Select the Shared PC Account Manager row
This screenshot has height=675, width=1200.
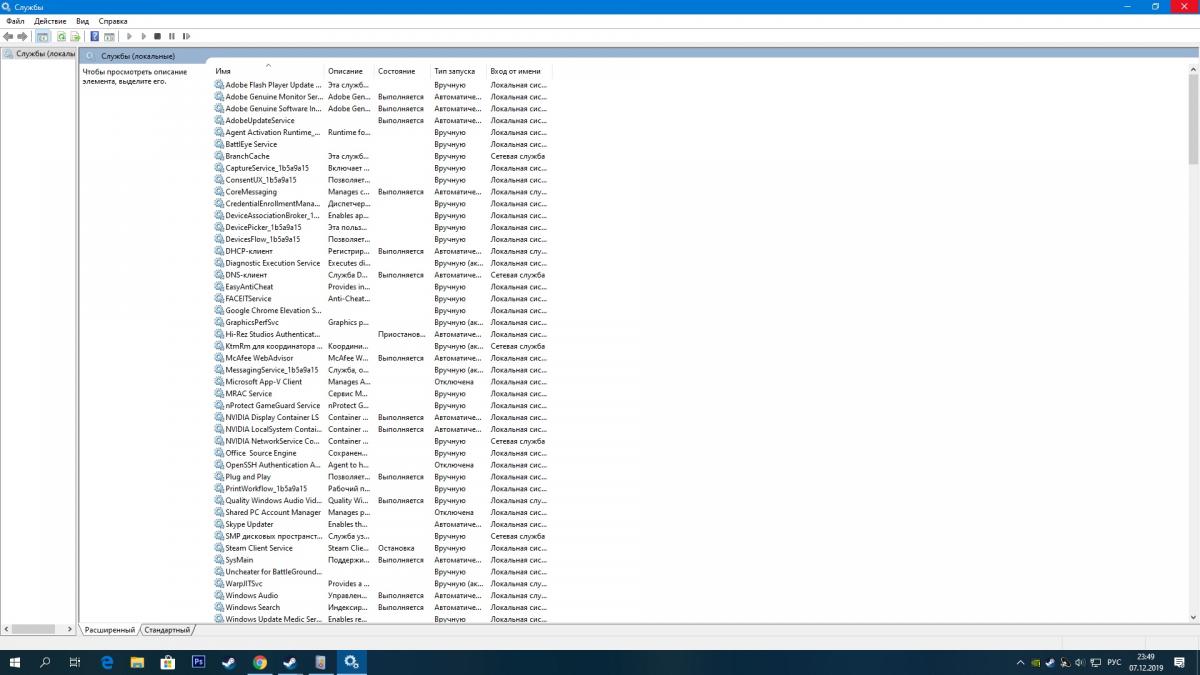(382, 512)
